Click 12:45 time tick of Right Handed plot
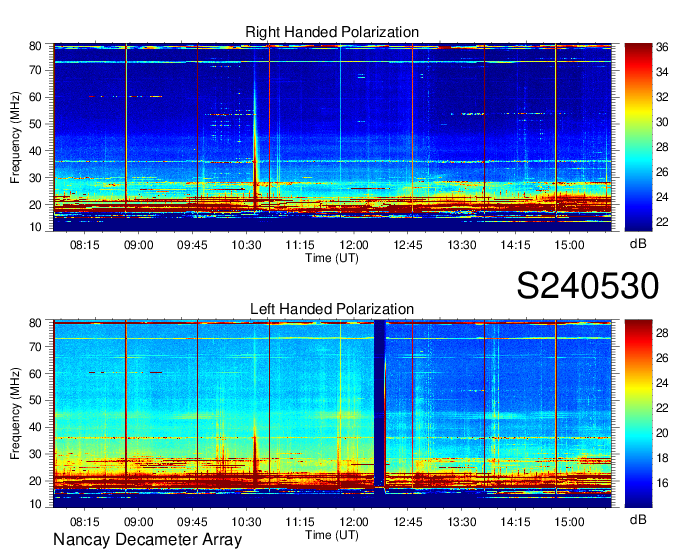The height and width of the screenshot is (552, 680). [x=408, y=245]
